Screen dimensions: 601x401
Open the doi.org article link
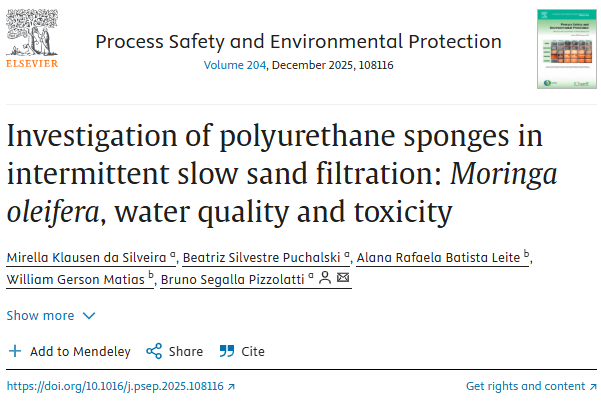(115, 385)
